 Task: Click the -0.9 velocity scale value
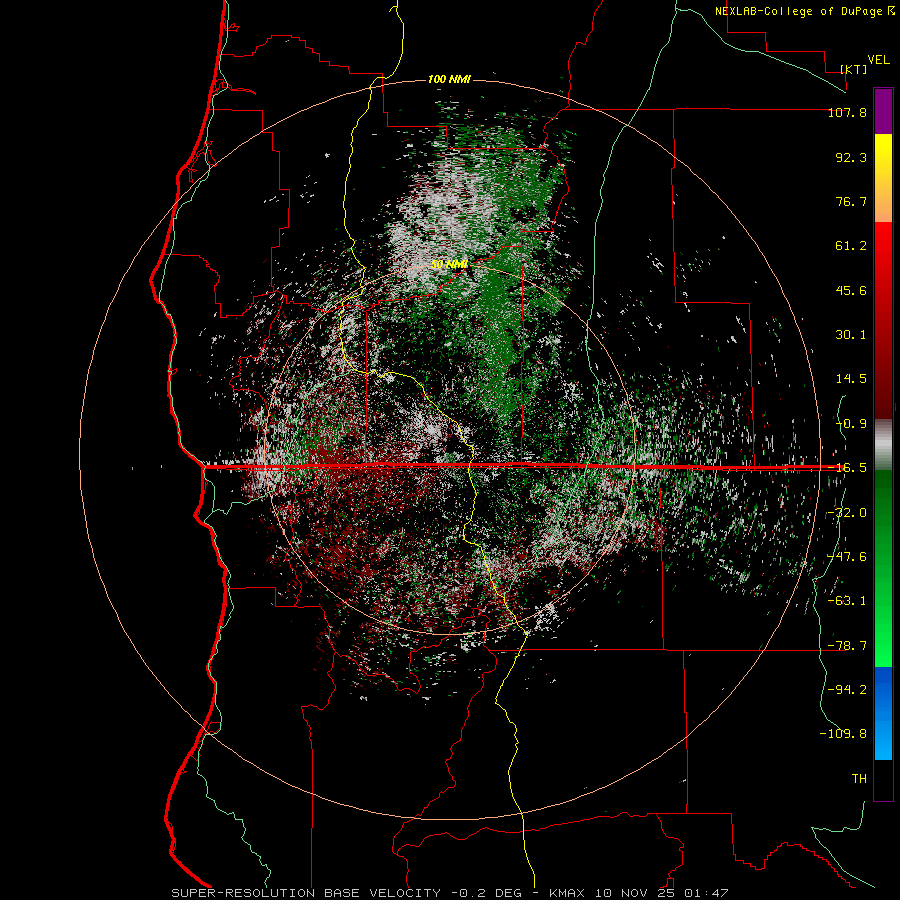click(x=851, y=423)
